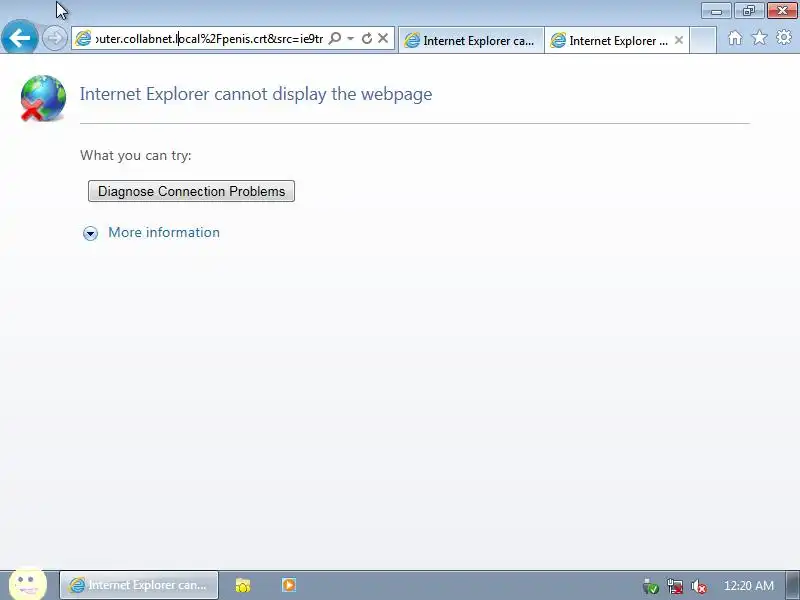Close the Internet Explorer window
Image resolution: width=800 pixels, height=600 pixels.
coord(782,11)
